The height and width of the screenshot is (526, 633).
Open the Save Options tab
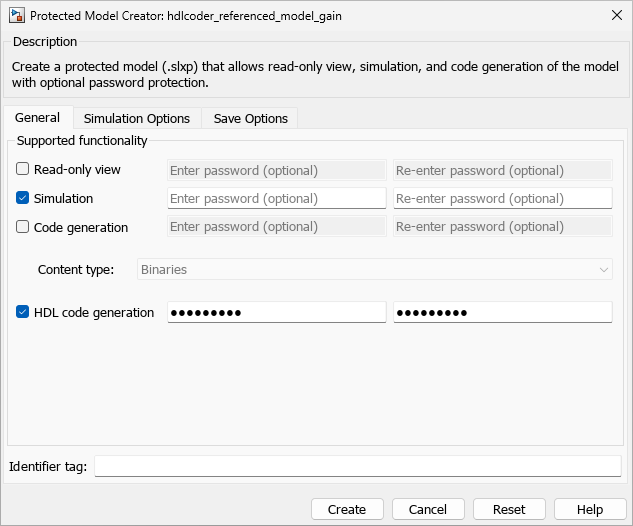250,118
